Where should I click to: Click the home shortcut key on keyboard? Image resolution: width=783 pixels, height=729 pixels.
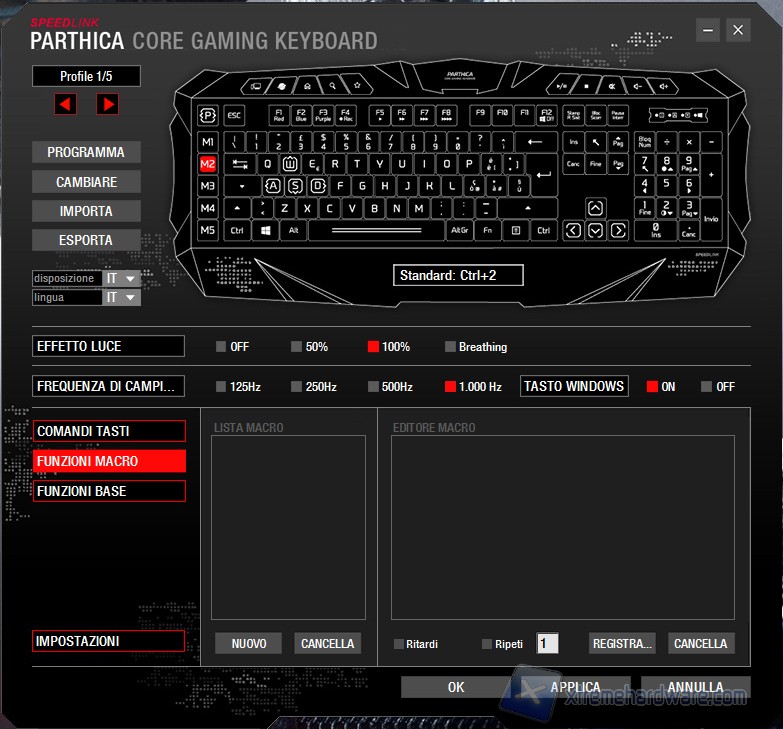tap(307, 86)
